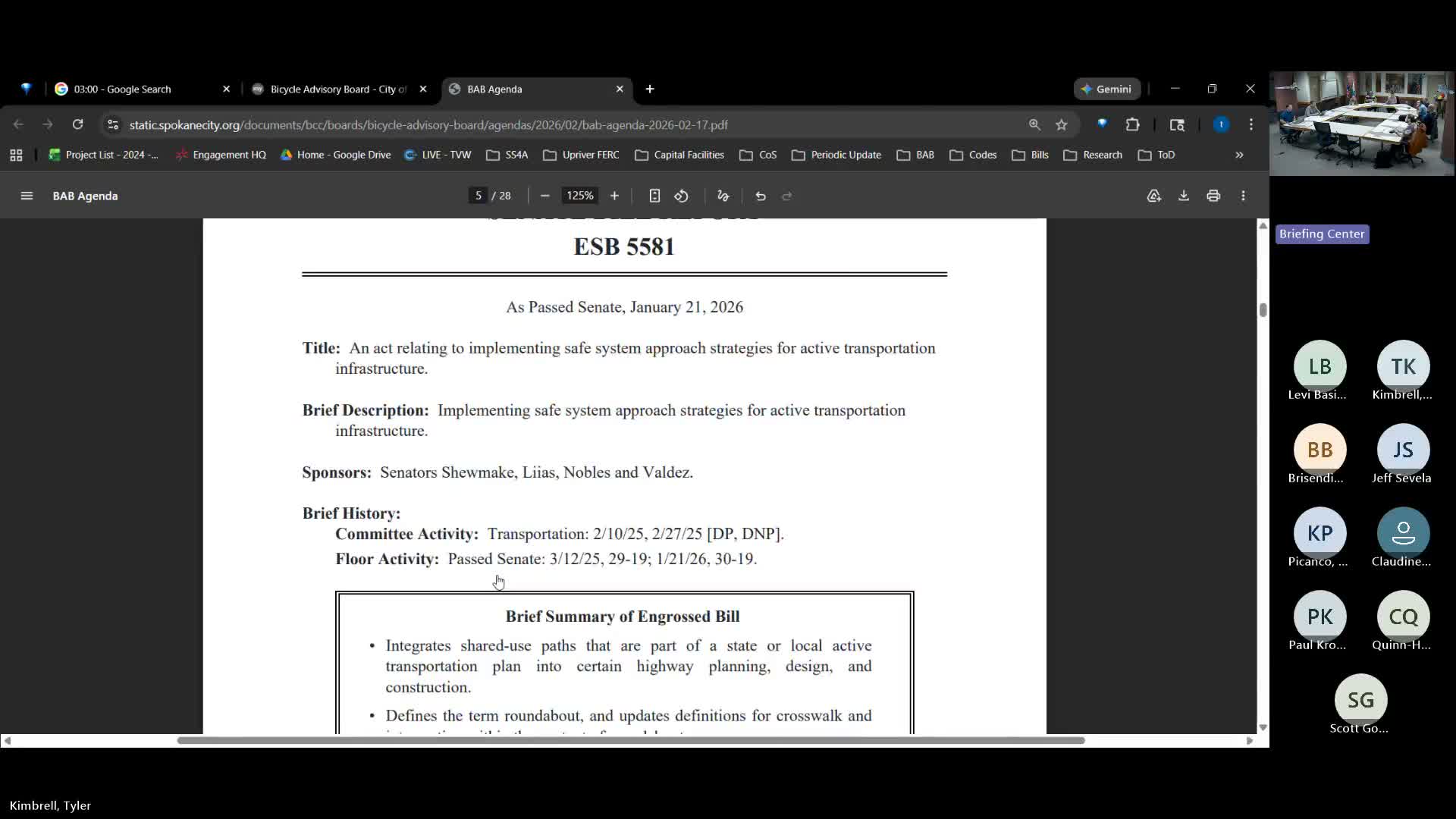Zoom in with the plus icon
This screenshot has height=819, width=1456.
[614, 196]
